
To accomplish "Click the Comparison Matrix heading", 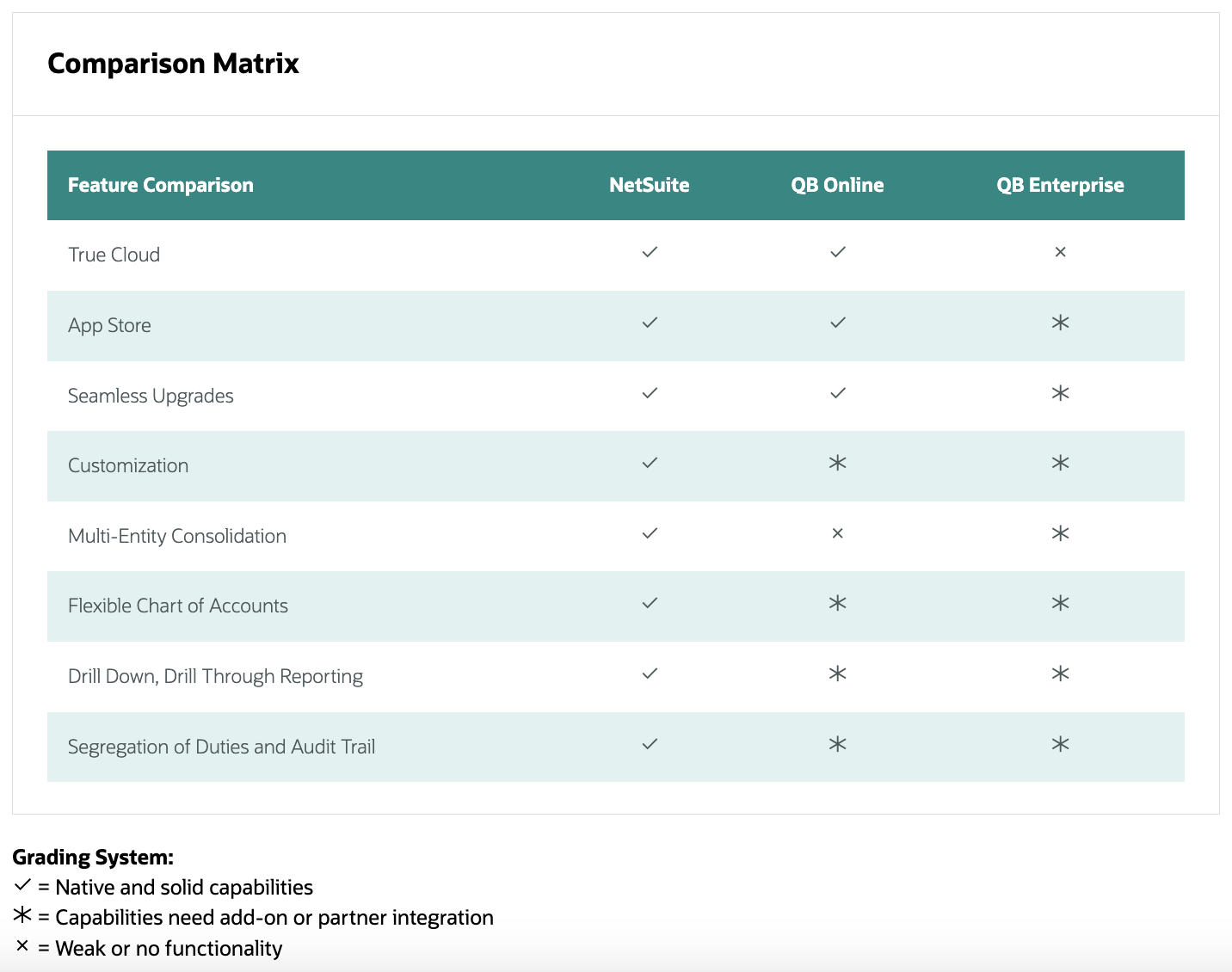I will click(x=173, y=64).
